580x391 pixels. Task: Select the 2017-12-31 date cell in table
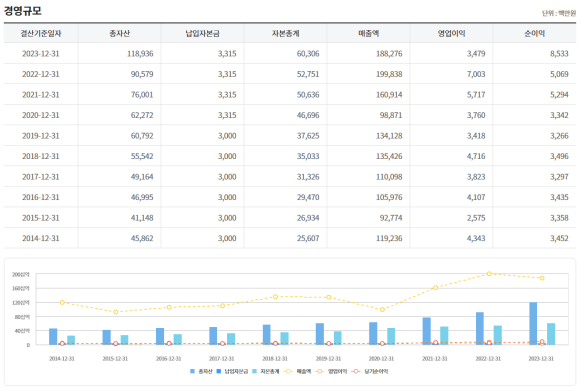tap(41, 177)
